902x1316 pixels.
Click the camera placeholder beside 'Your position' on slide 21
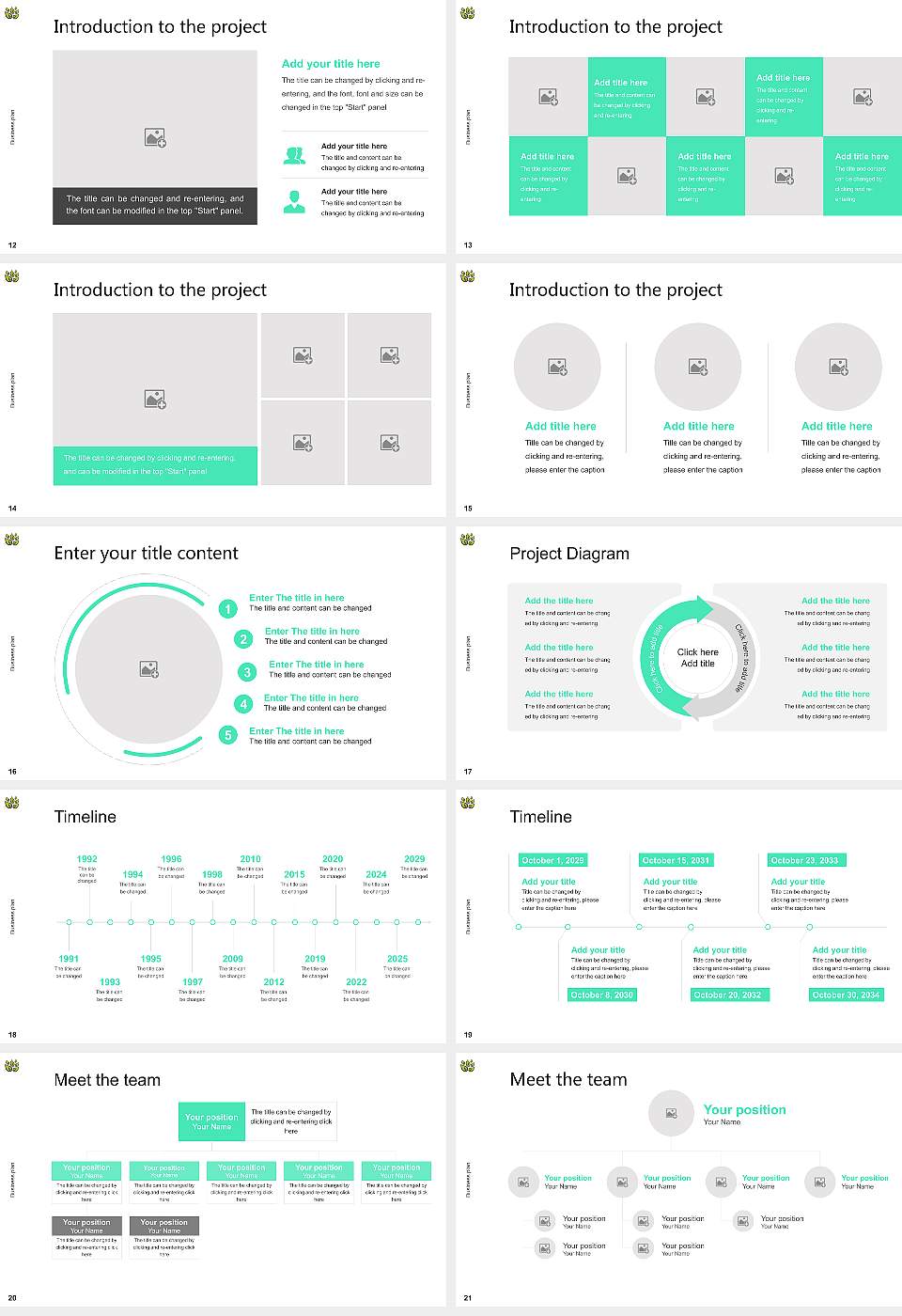point(671,1113)
